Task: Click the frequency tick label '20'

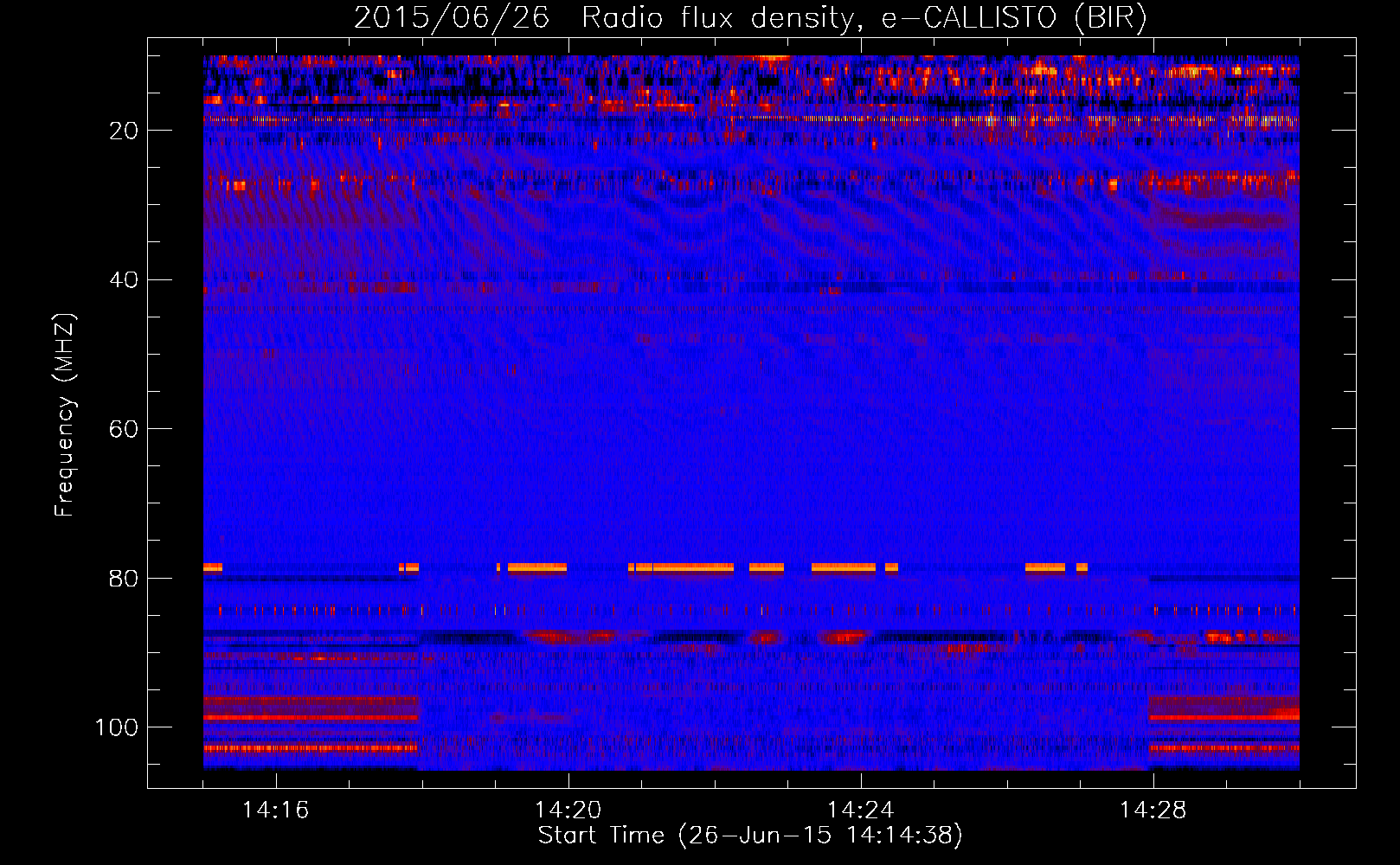Action: (x=124, y=131)
